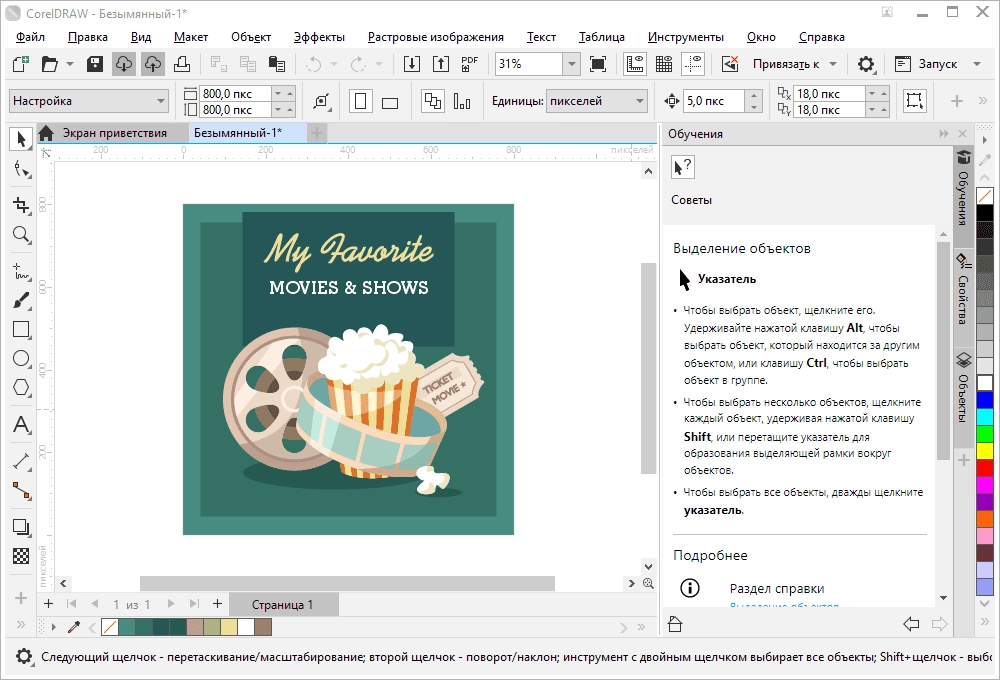Pick the blue swatch in palette
Image resolution: width=1000 pixels, height=680 pixels.
coord(985,400)
